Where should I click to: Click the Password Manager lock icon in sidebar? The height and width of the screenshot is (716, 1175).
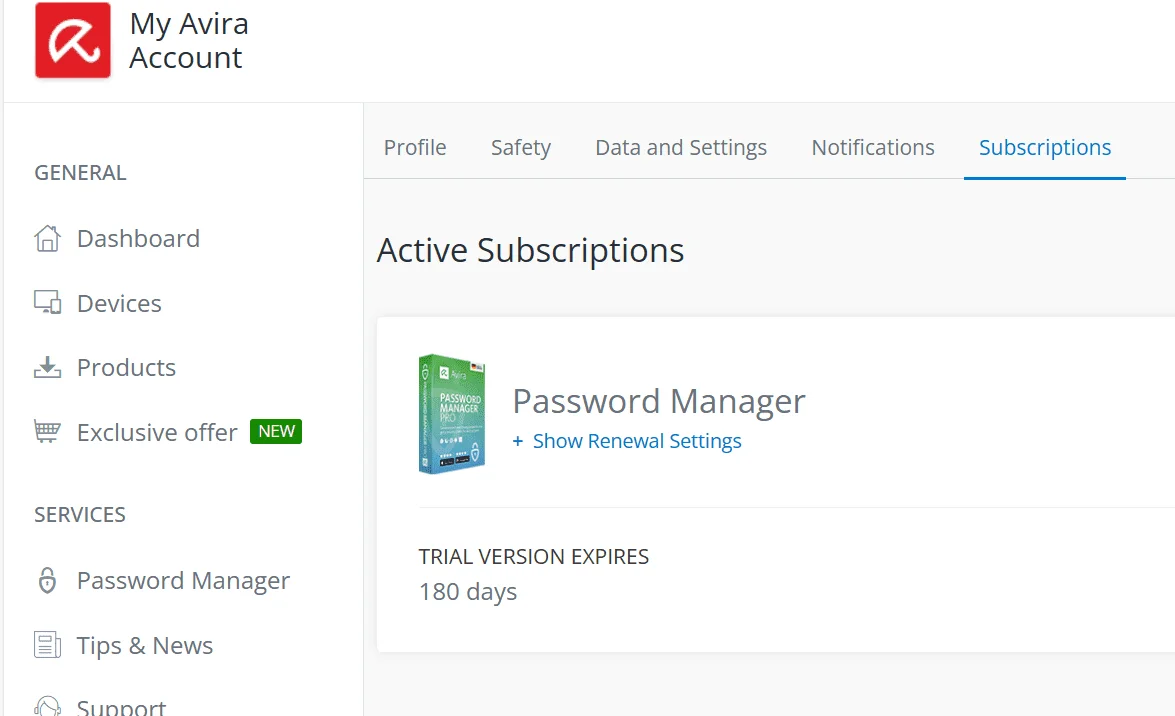click(47, 580)
